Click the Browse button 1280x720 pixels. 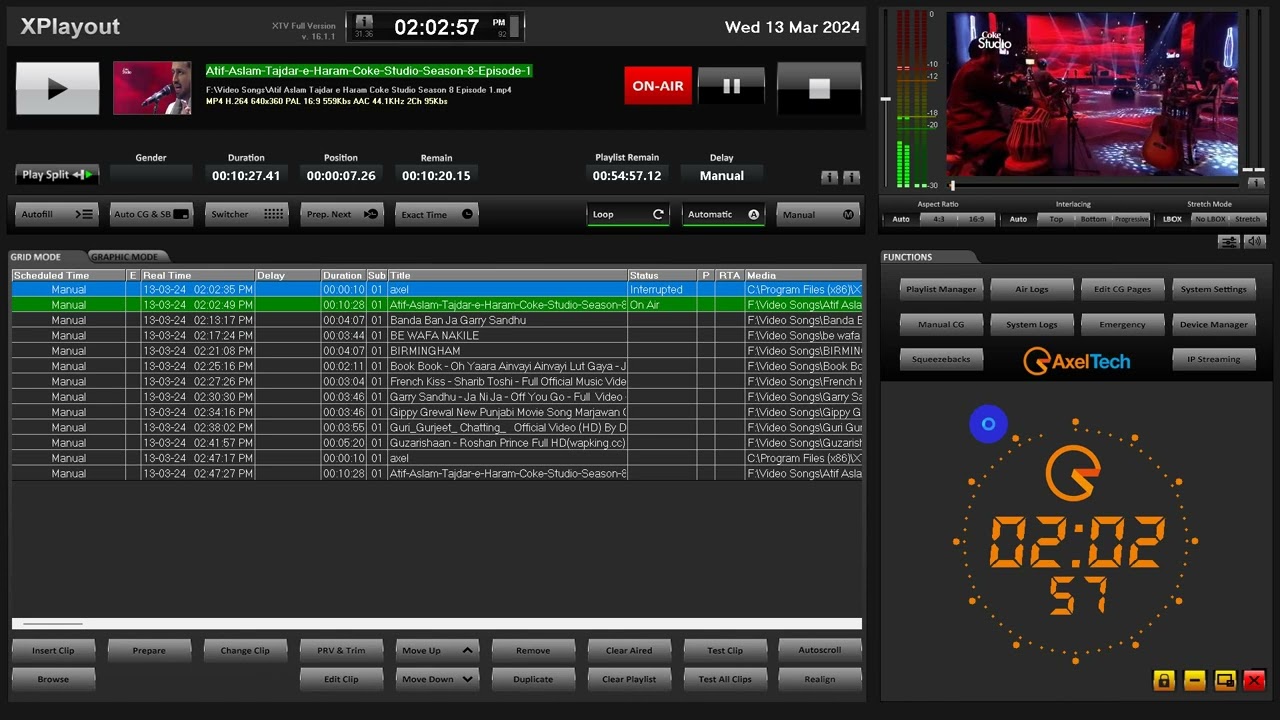pos(53,679)
